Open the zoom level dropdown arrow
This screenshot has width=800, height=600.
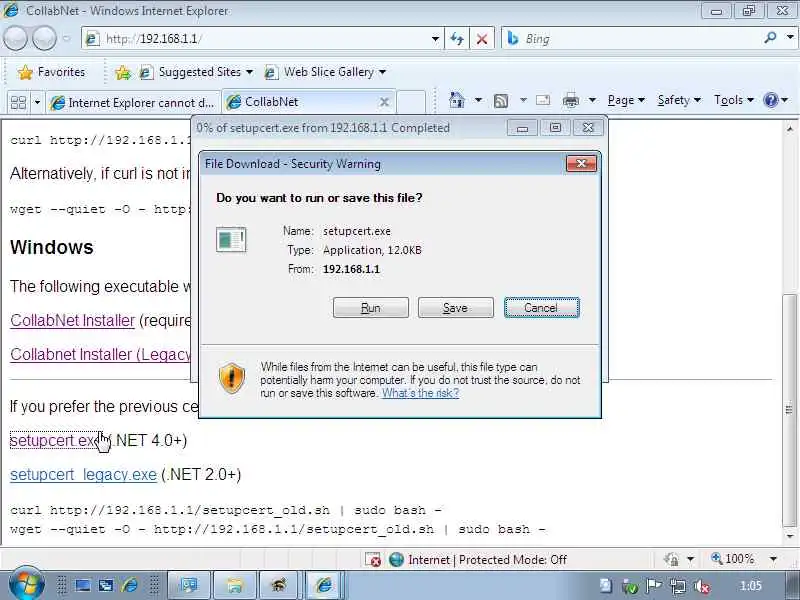773,559
